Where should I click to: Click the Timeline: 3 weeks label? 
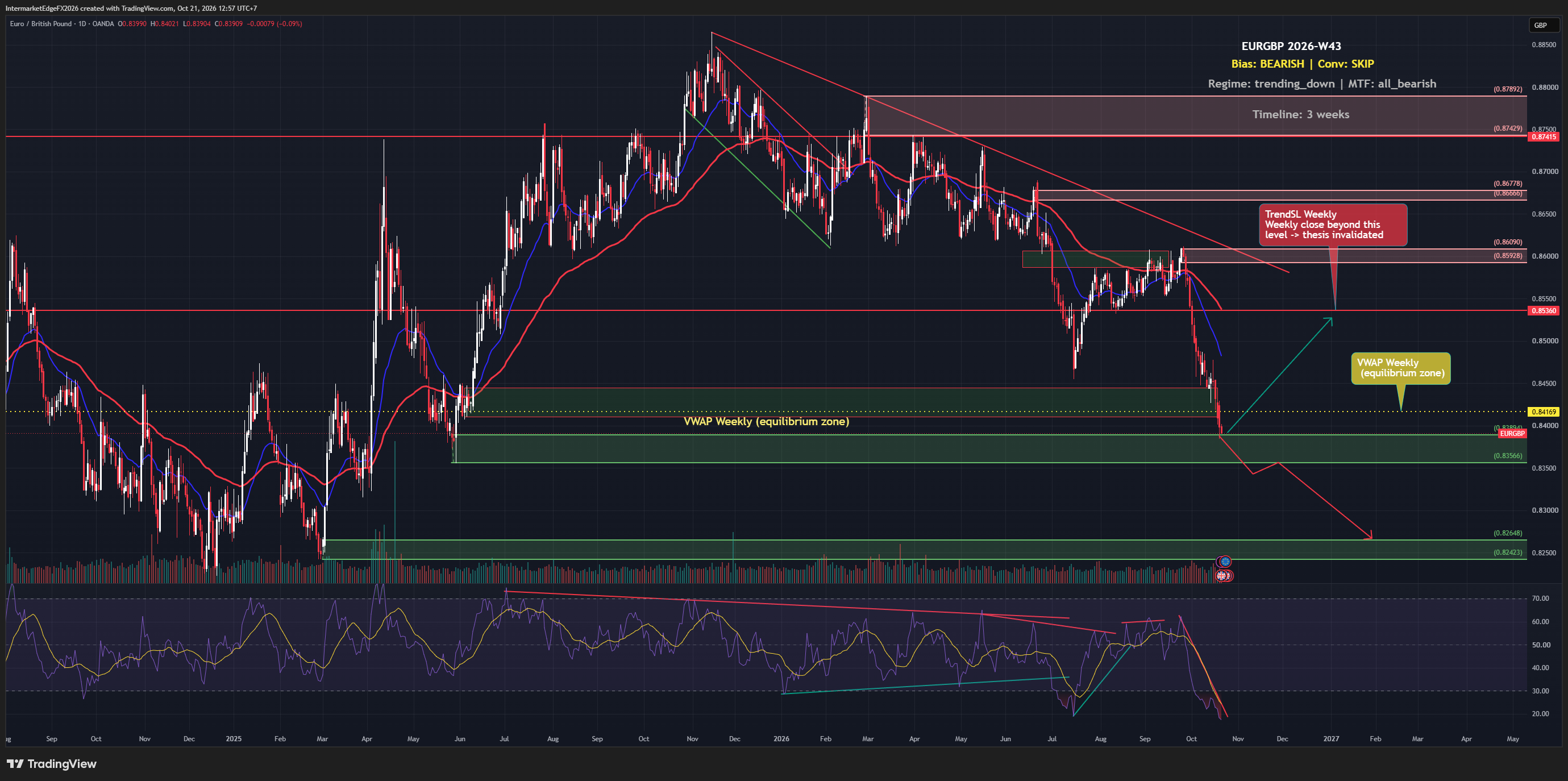(1301, 114)
